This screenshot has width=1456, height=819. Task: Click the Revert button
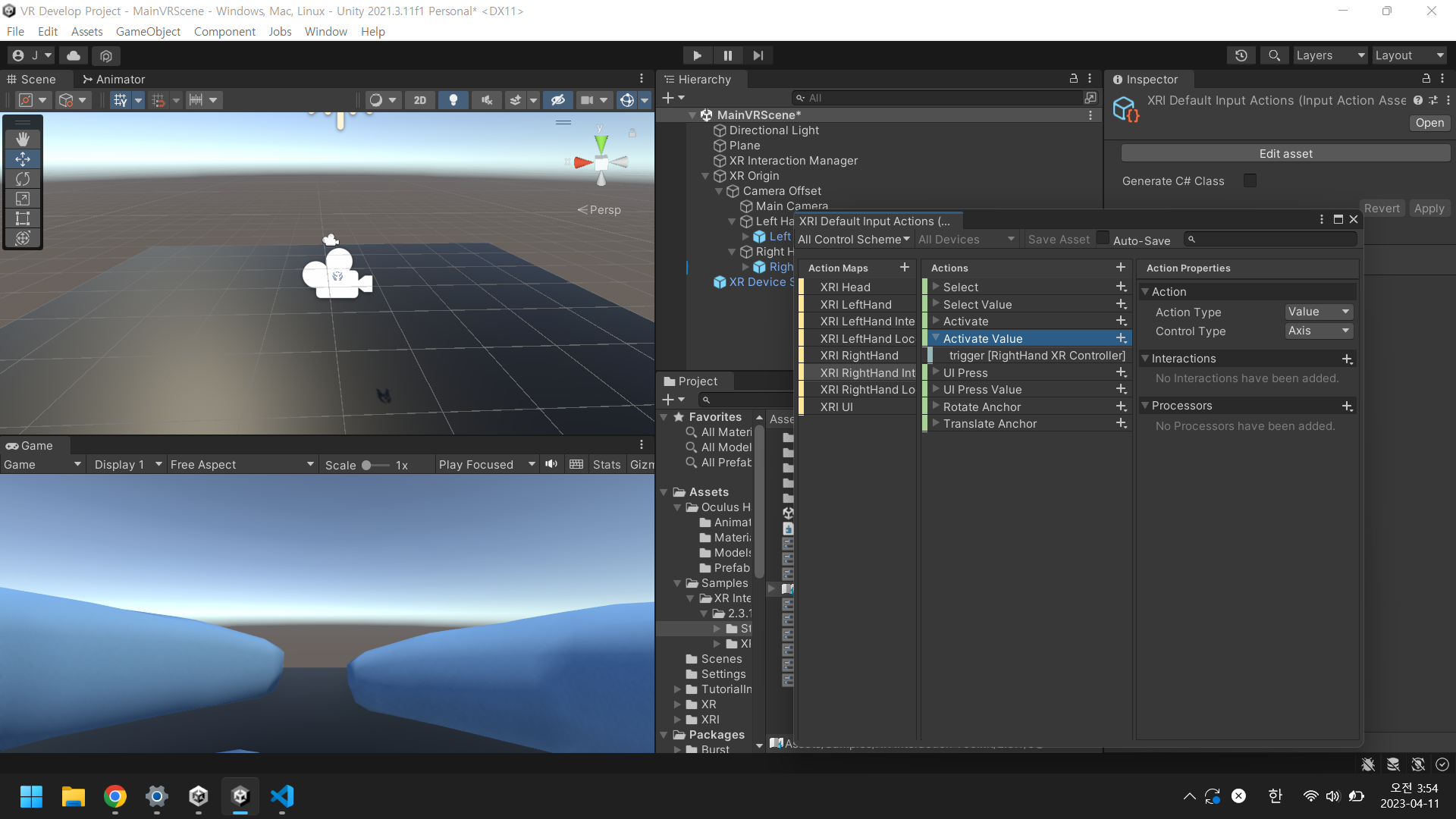tap(1382, 209)
